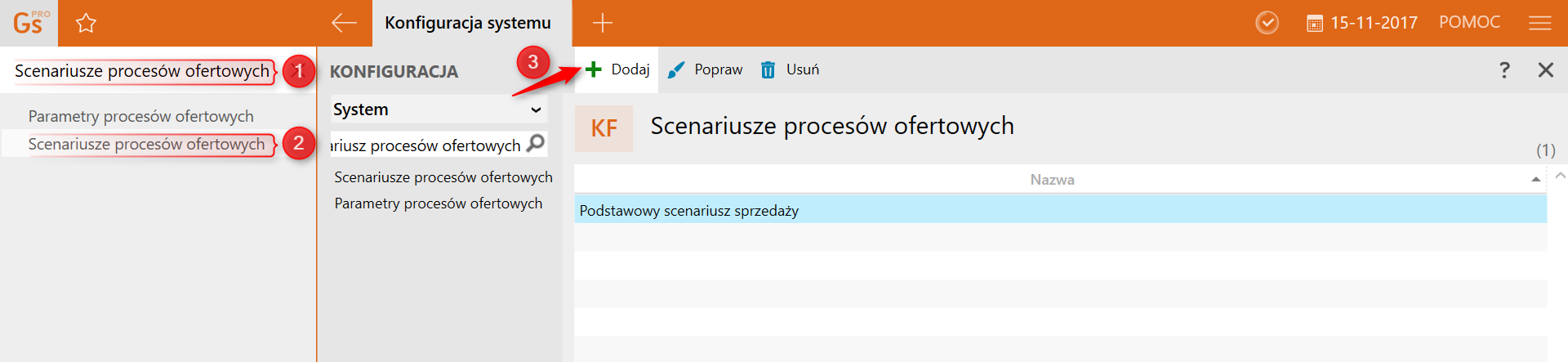The image size is (1568, 362).
Task: Click the magnifier search icon
Action: 536,144
